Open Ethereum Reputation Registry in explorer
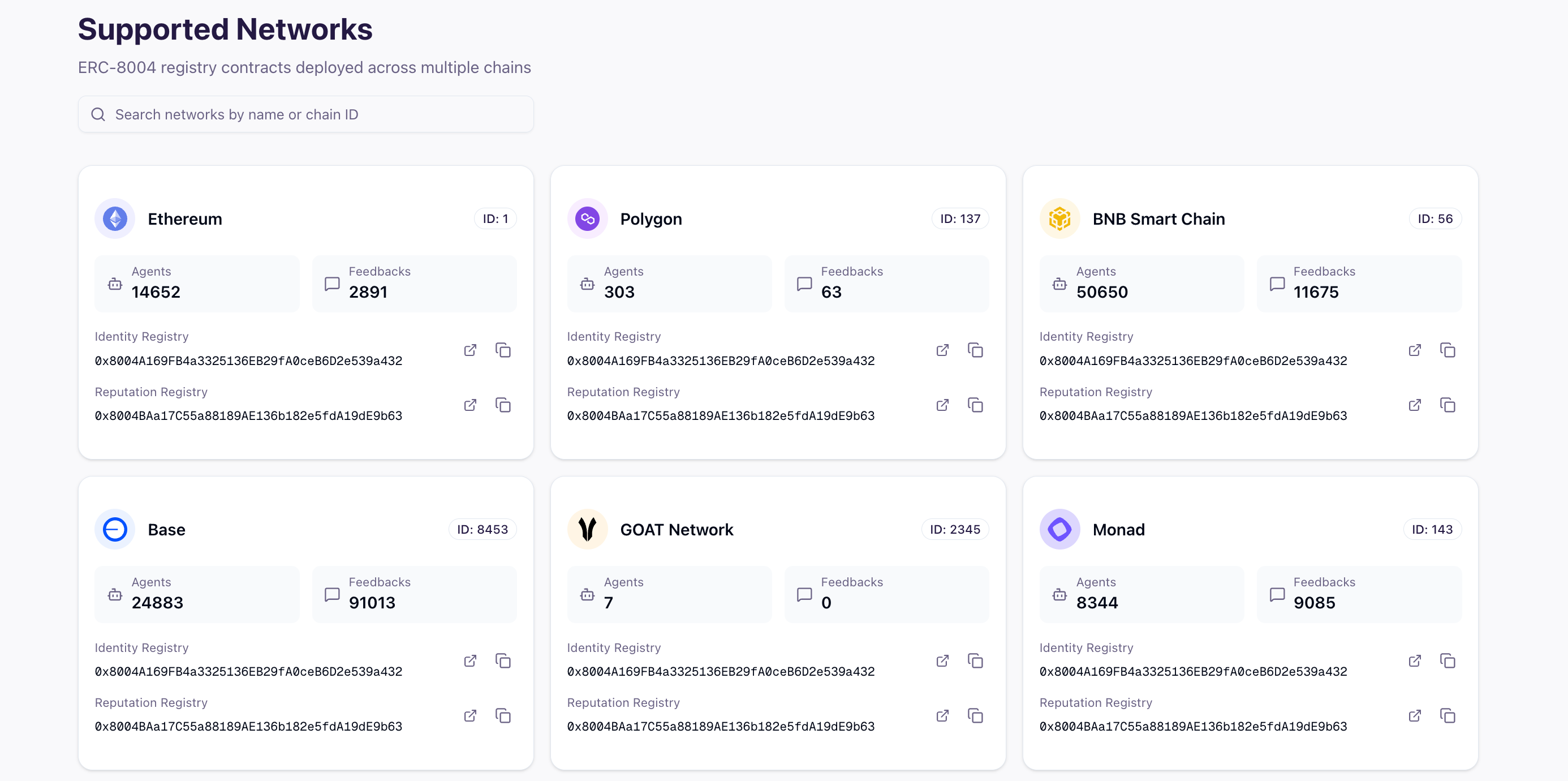1568x781 pixels. point(470,405)
